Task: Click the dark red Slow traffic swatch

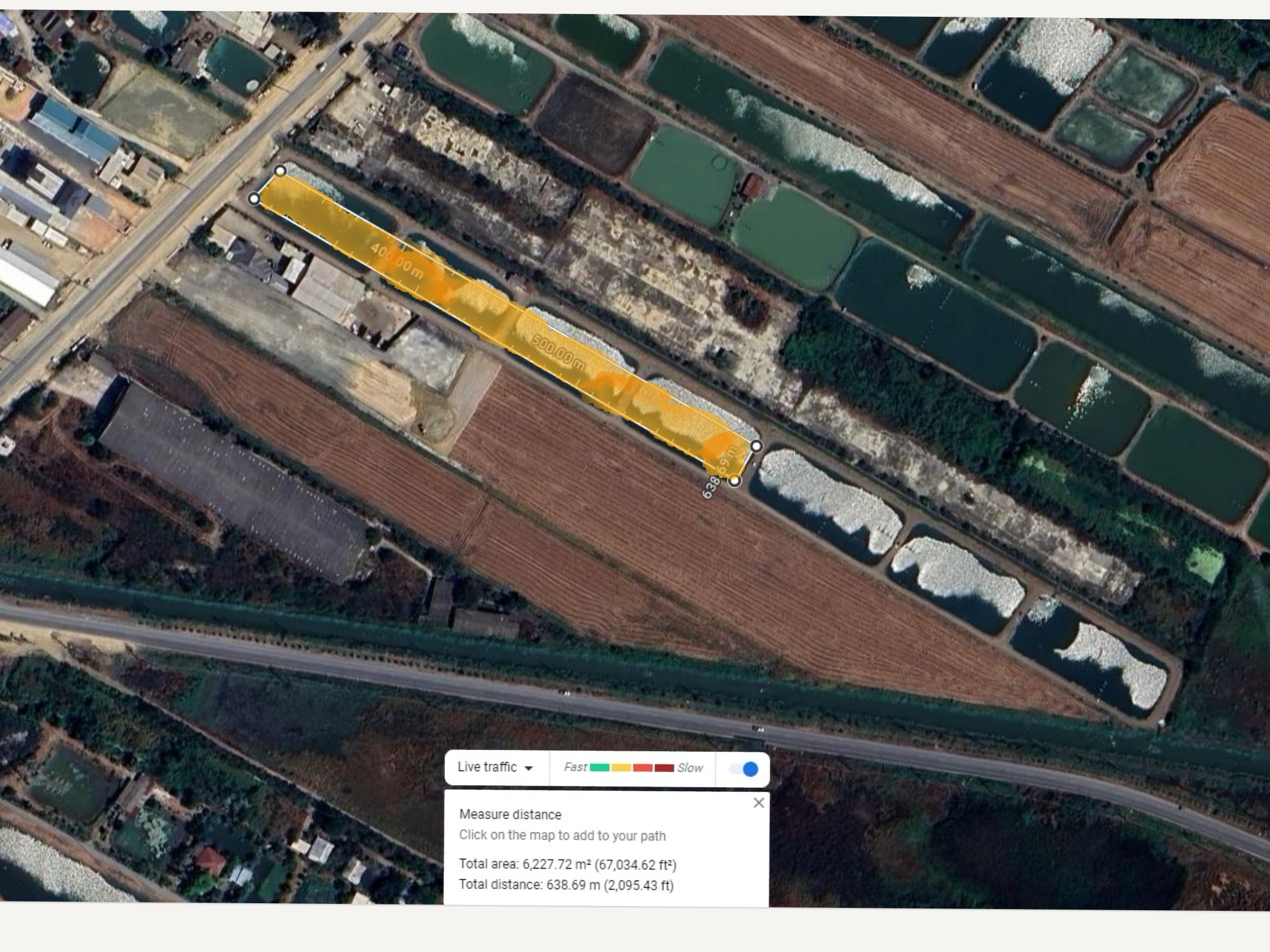Action: tap(664, 767)
